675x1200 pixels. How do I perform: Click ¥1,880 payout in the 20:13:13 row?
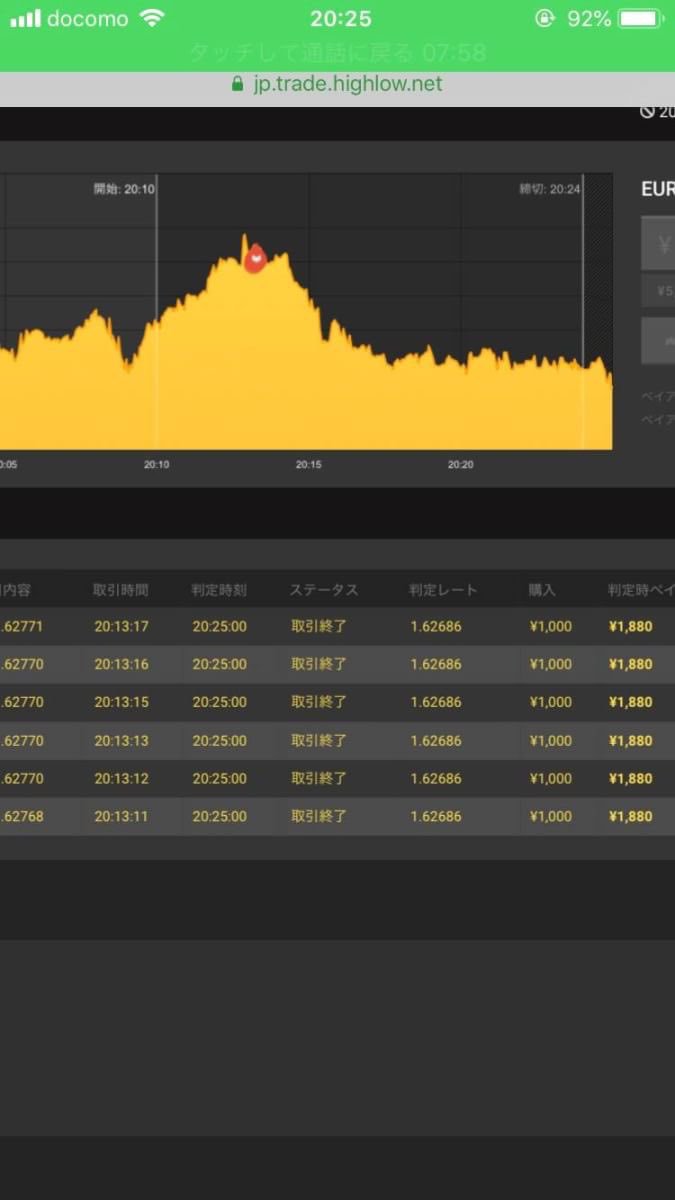[x=630, y=740]
